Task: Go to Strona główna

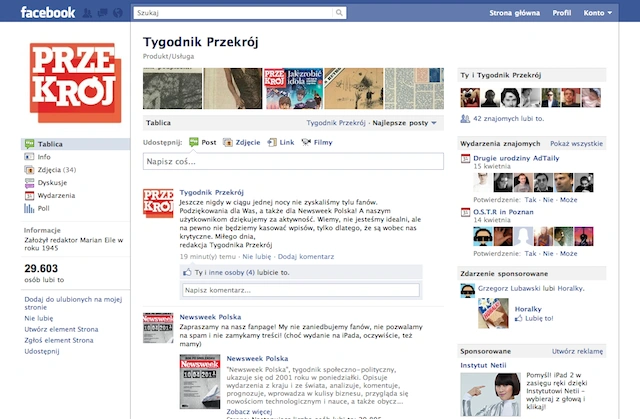Action: [x=514, y=13]
